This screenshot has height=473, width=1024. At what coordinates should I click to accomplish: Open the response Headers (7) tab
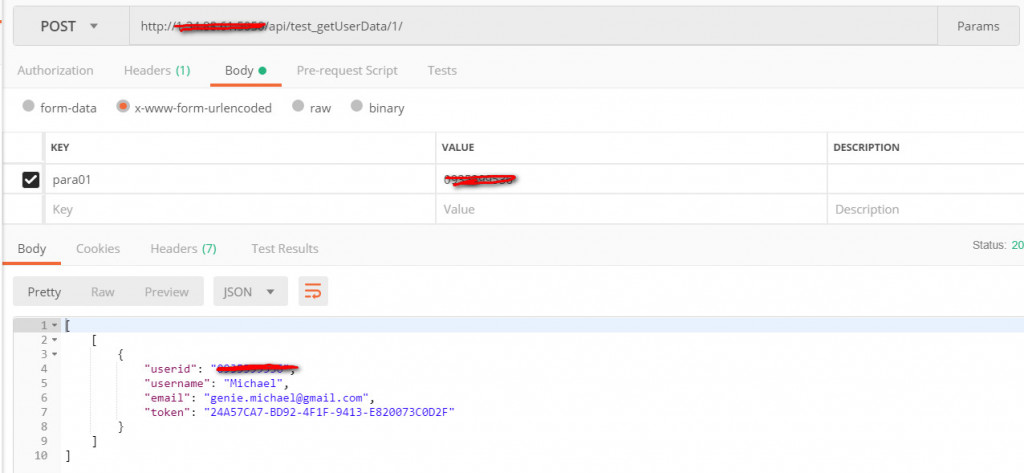point(184,249)
